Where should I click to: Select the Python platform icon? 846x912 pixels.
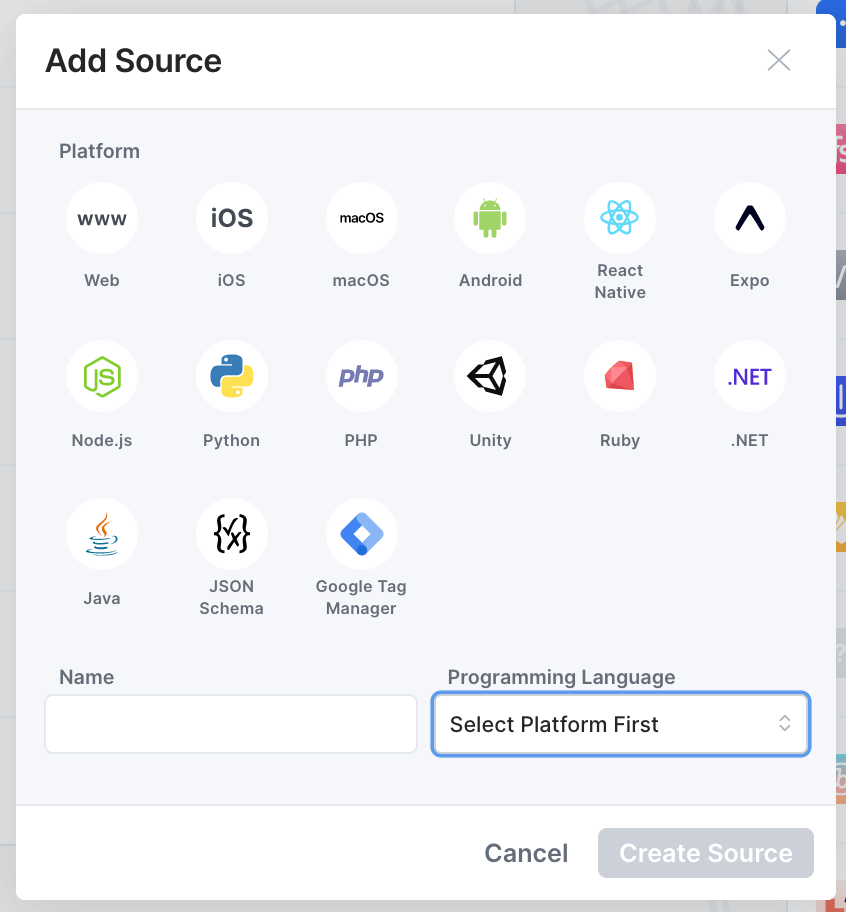231,376
